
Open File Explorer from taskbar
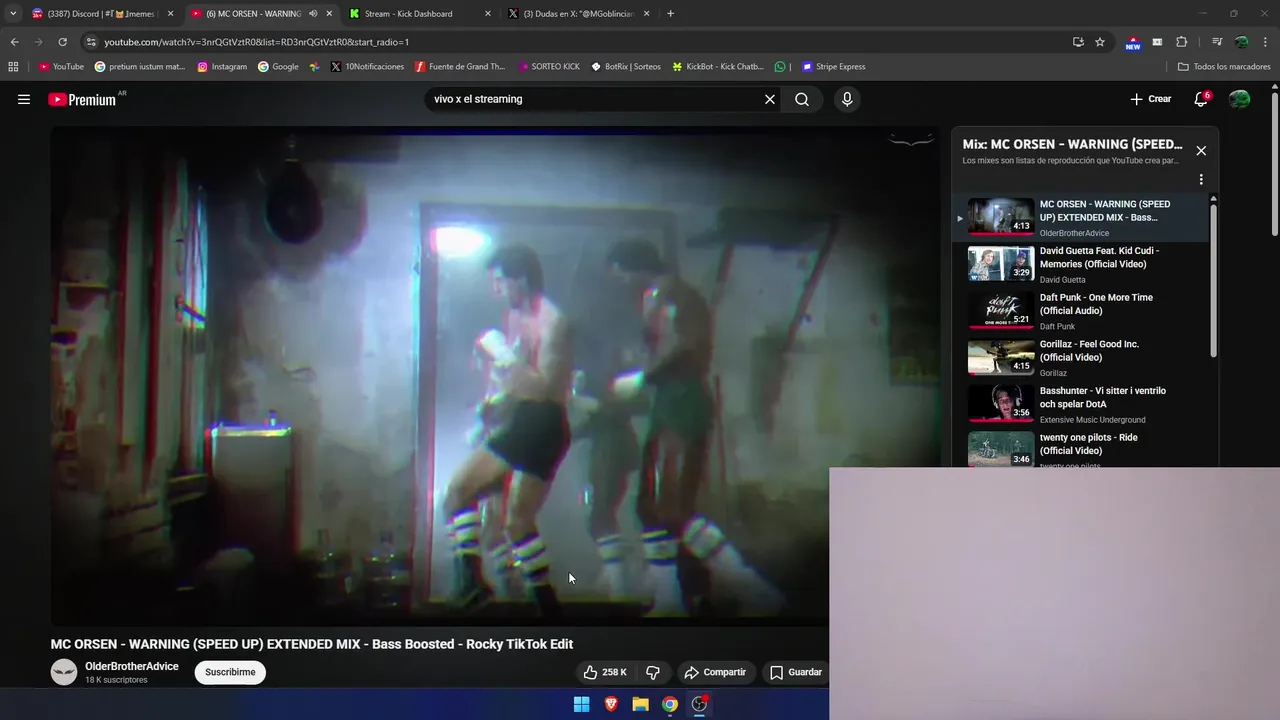640,704
